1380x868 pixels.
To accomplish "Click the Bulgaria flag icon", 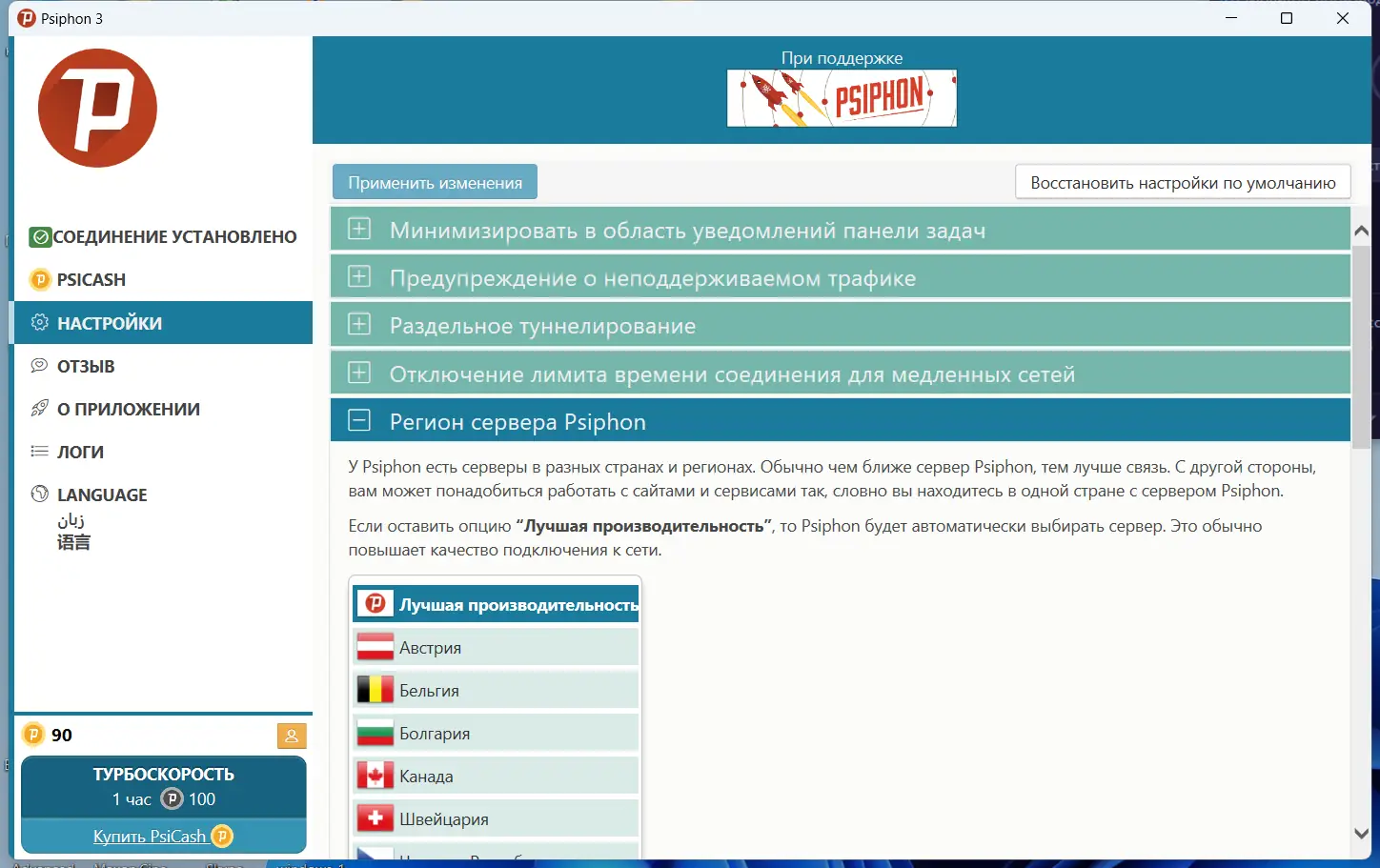I will 375,733.
